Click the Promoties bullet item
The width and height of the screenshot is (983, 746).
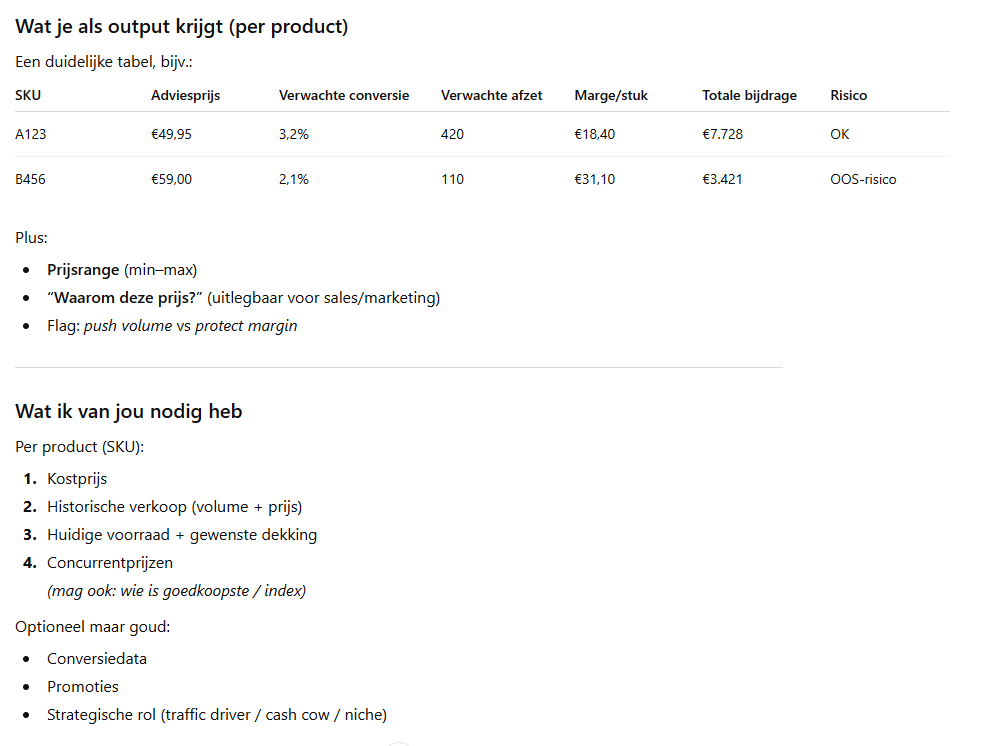click(83, 687)
